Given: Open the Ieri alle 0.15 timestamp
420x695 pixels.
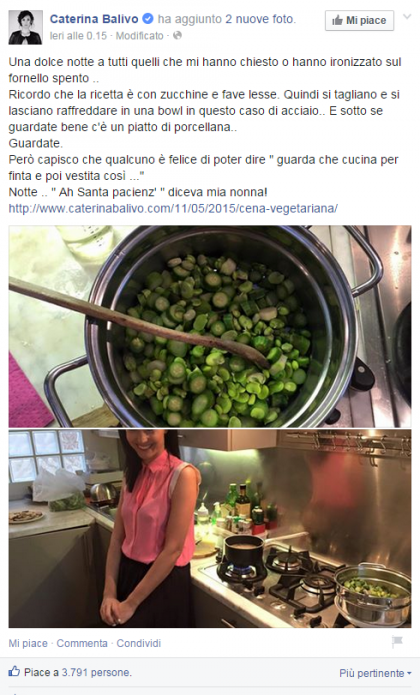Looking at the screenshot, I should click(78, 35).
